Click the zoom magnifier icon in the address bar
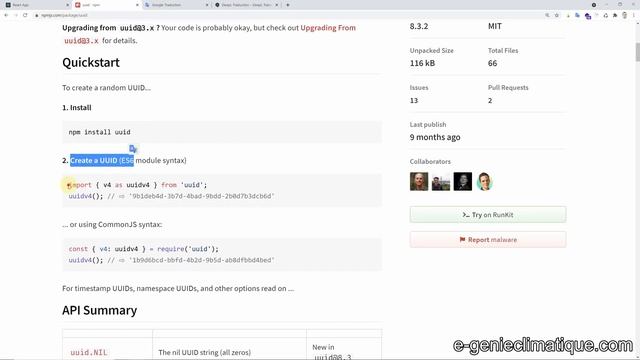 tap(547, 15)
